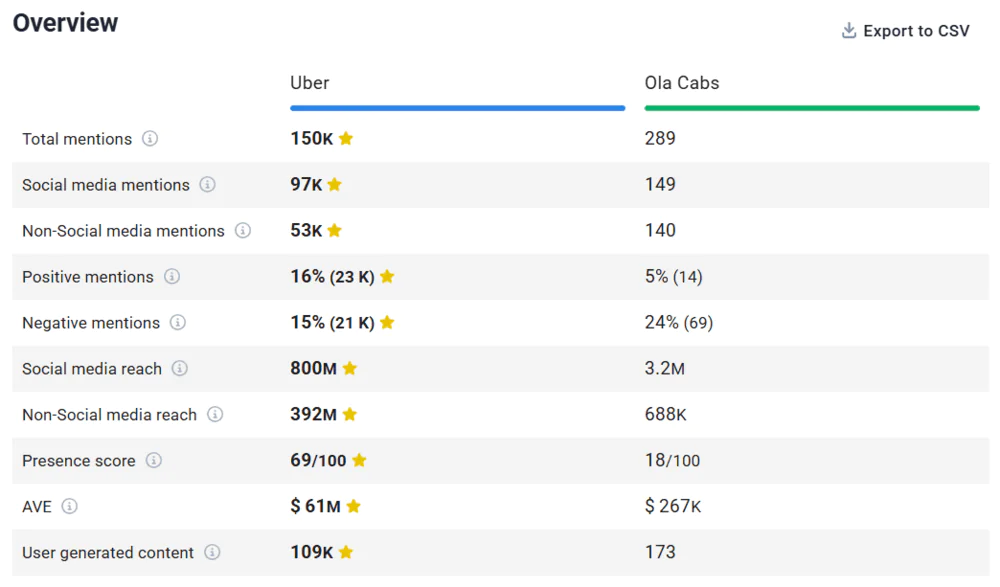Select the Ola Cabs column header
This screenshot has height=587, width=1000.
coord(682,83)
